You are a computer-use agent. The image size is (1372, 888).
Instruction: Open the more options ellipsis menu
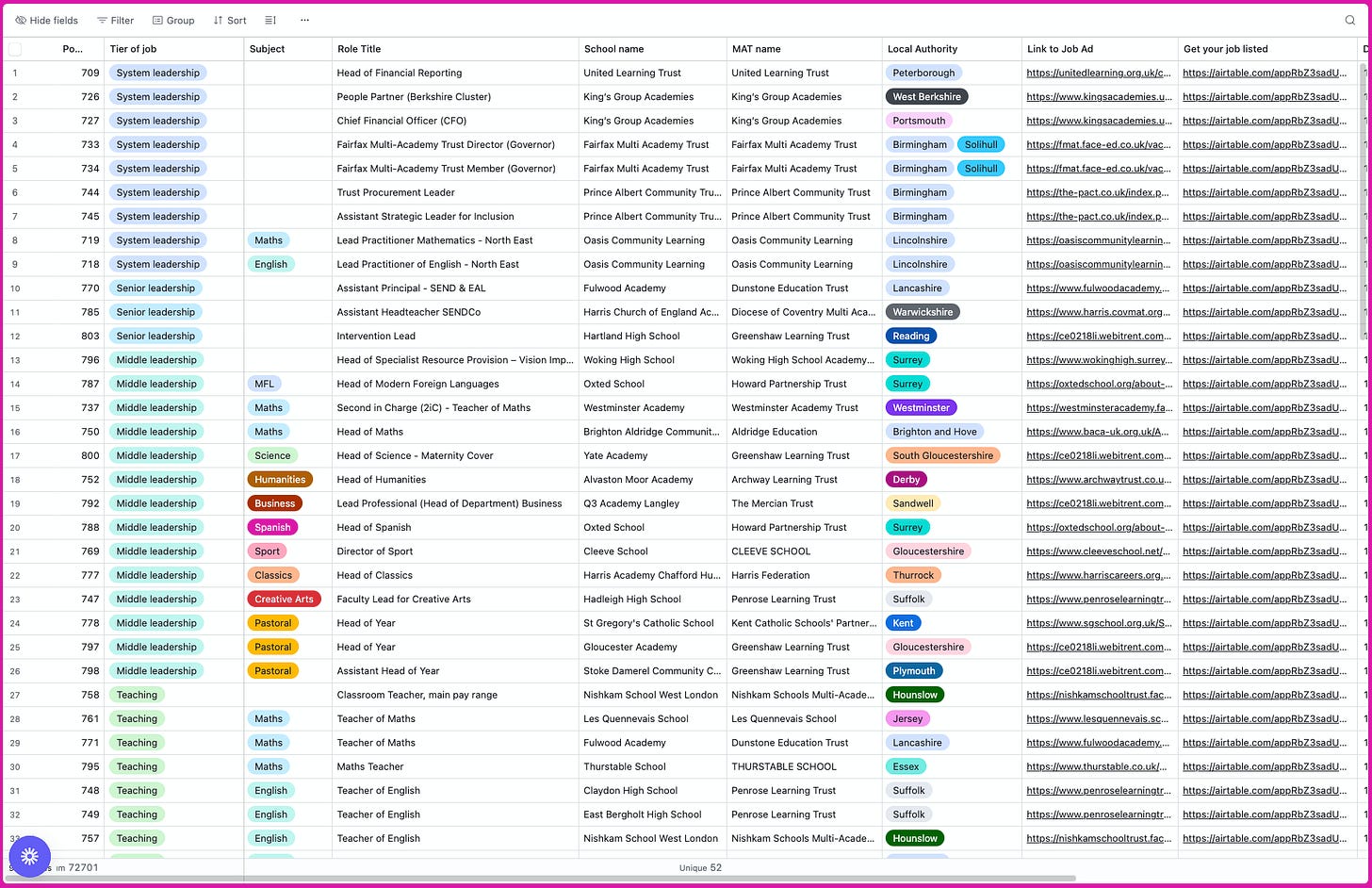click(304, 20)
